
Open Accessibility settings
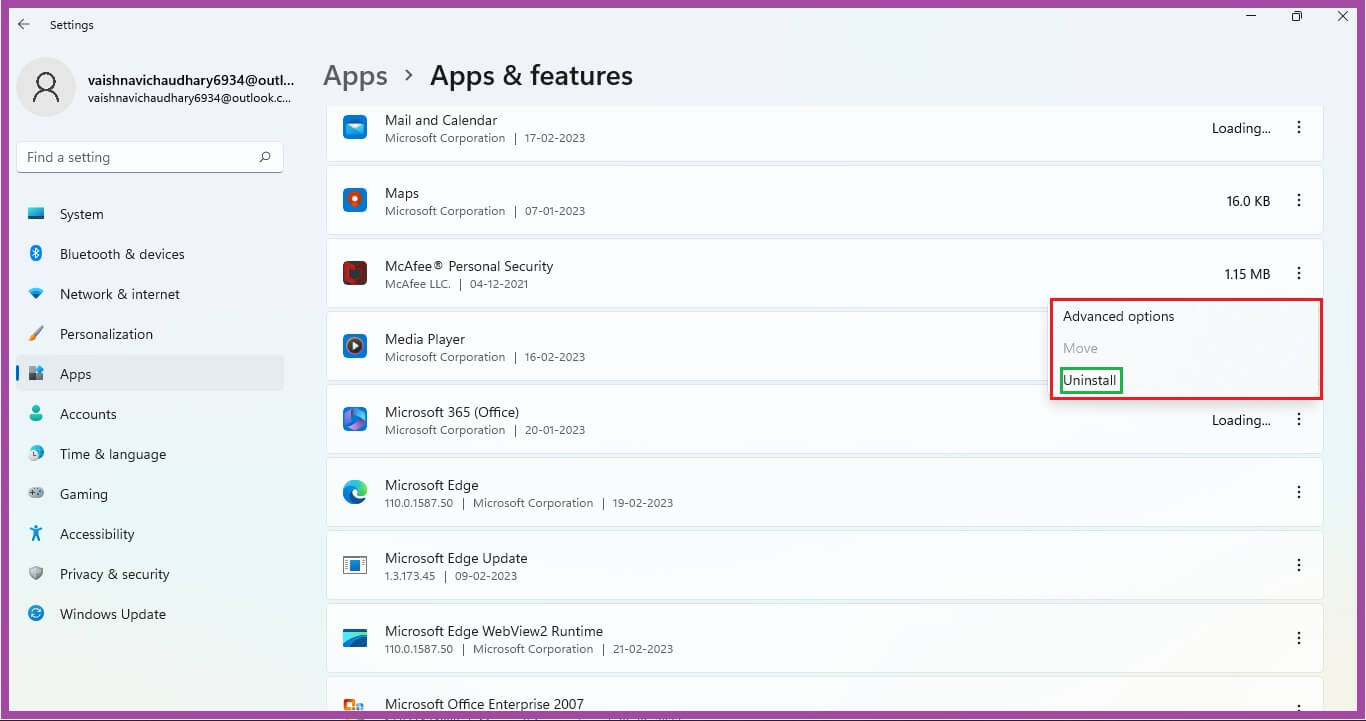pyautogui.click(x=150, y=534)
